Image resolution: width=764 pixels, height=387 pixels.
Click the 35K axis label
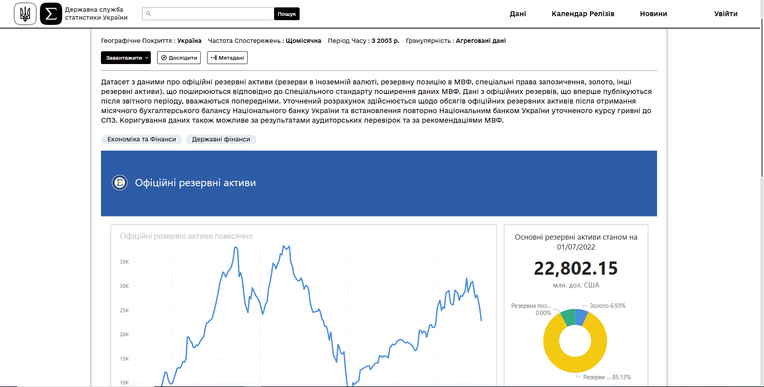pyautogui.click(x=124, y=262)
